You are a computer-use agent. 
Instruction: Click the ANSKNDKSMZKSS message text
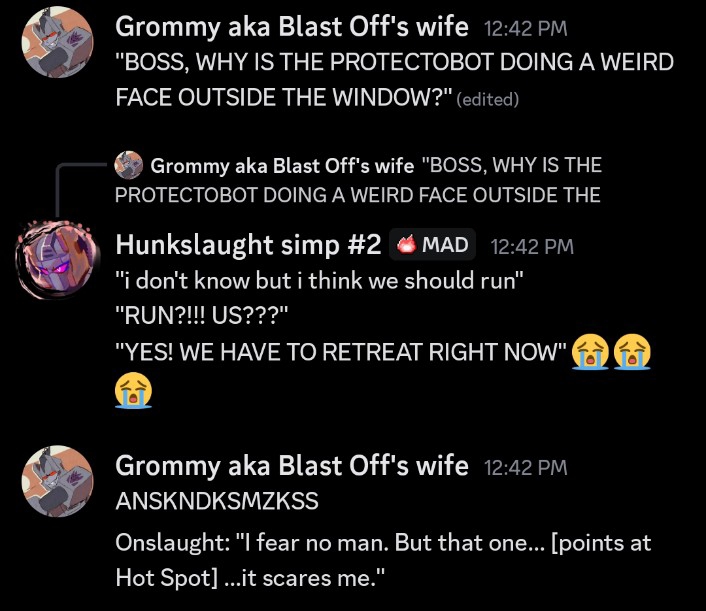point(217,501)
